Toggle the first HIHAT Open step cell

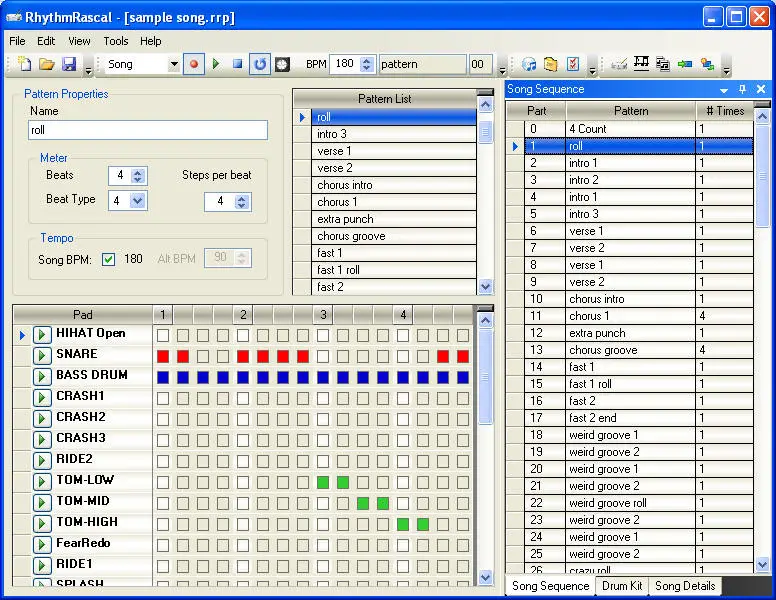pos(163,335)
